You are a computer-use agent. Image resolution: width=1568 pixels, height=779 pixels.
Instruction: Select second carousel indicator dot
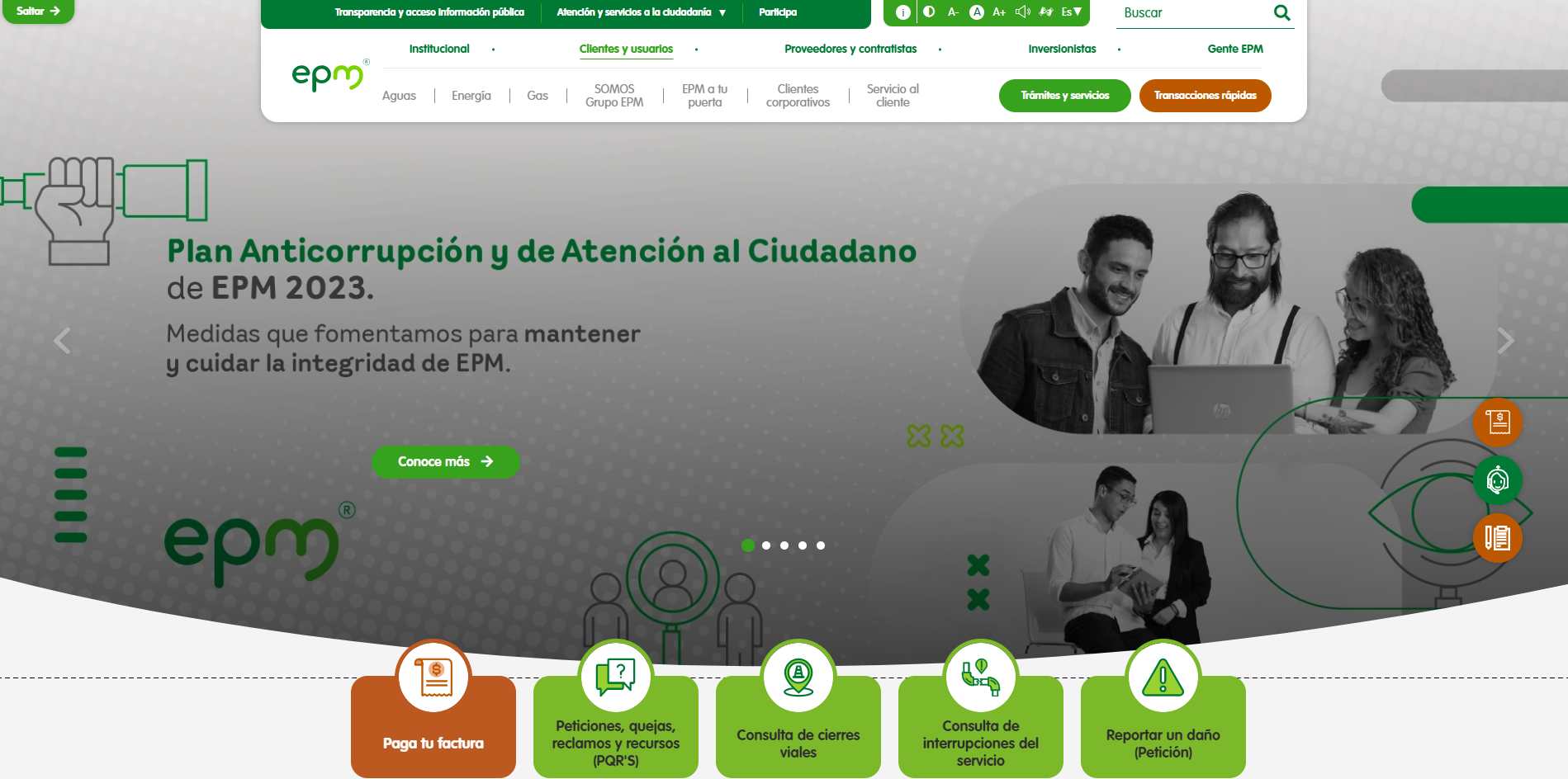(x=766, y=545)
